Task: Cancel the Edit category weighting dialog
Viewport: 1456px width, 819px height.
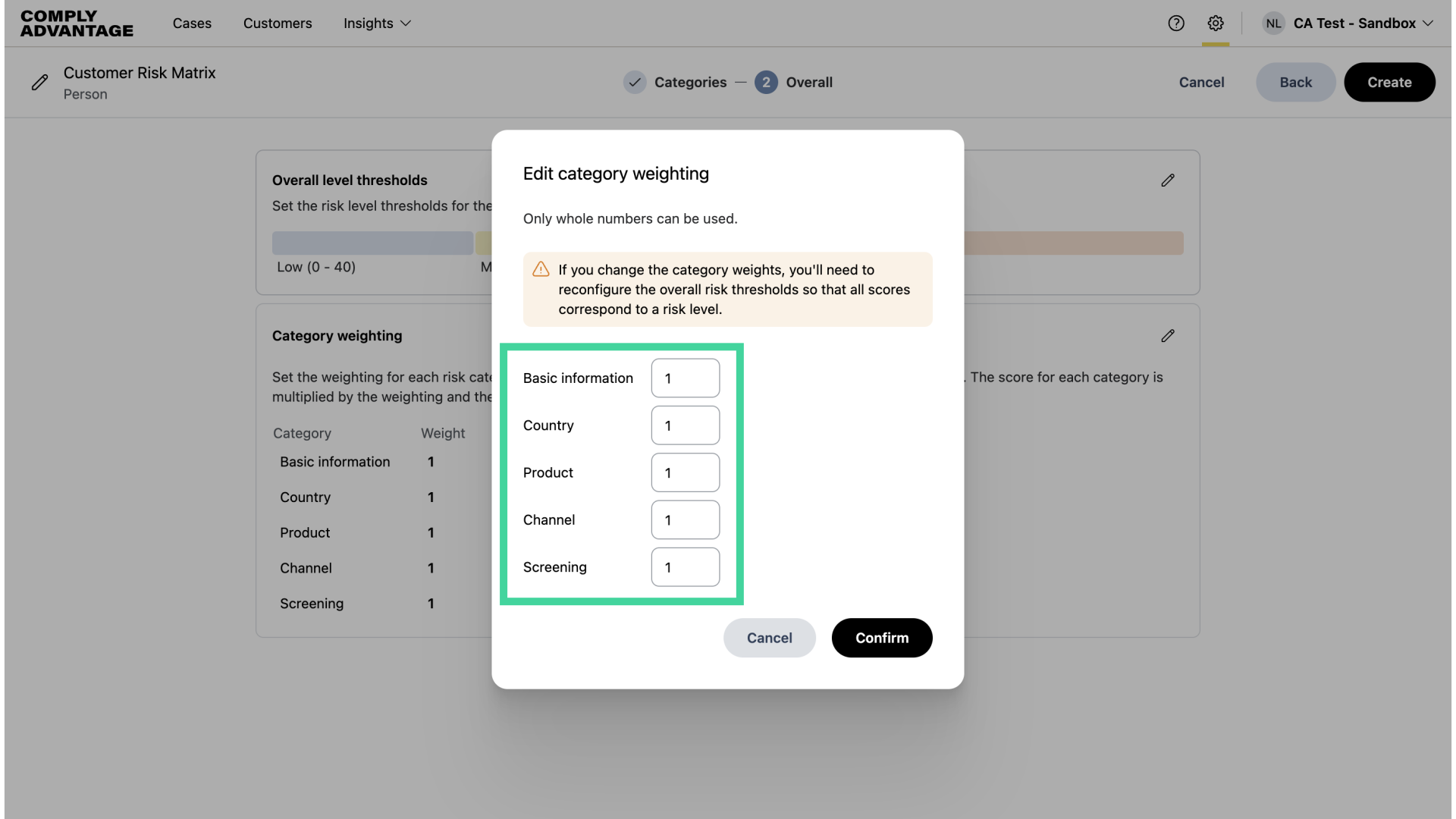Action: 769,638
